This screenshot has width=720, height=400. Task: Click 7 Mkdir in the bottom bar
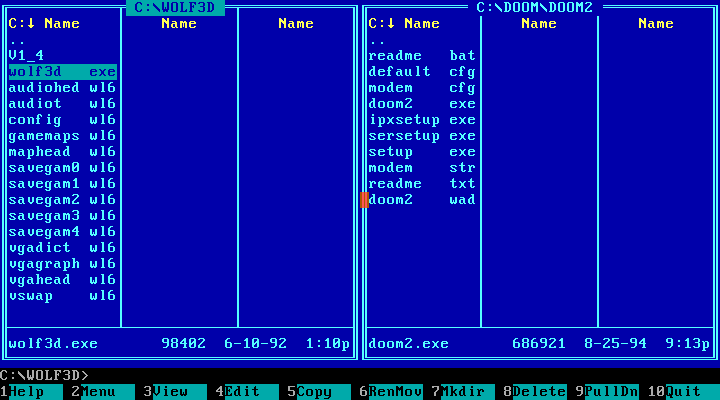463,392
